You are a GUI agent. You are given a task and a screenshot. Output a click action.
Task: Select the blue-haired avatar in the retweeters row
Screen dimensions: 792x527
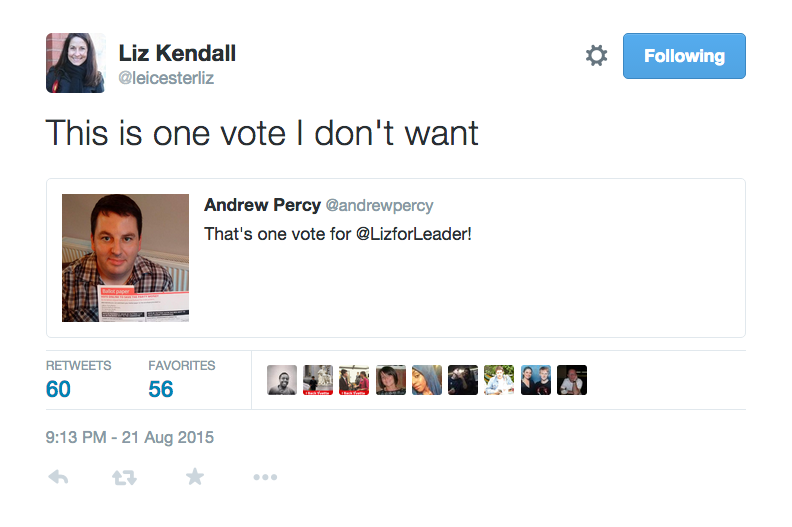427,380
